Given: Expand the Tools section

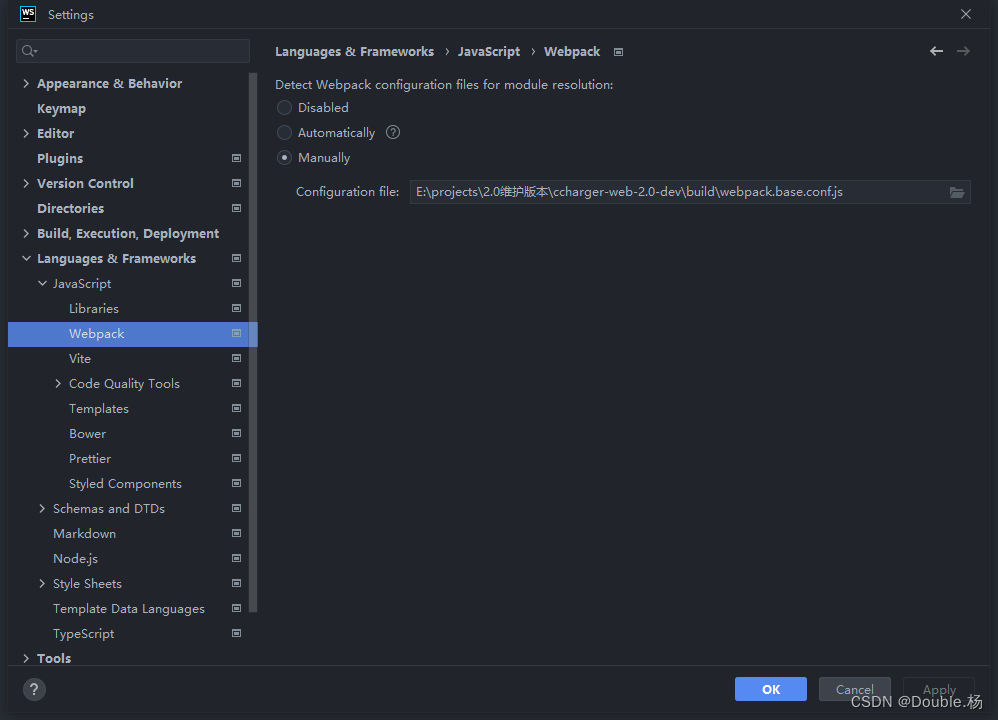Looking at the screenshot, I should pos(26,658).
